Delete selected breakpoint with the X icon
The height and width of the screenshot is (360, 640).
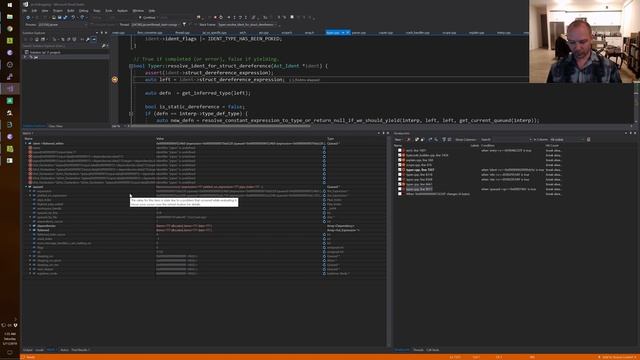(408, 140)
